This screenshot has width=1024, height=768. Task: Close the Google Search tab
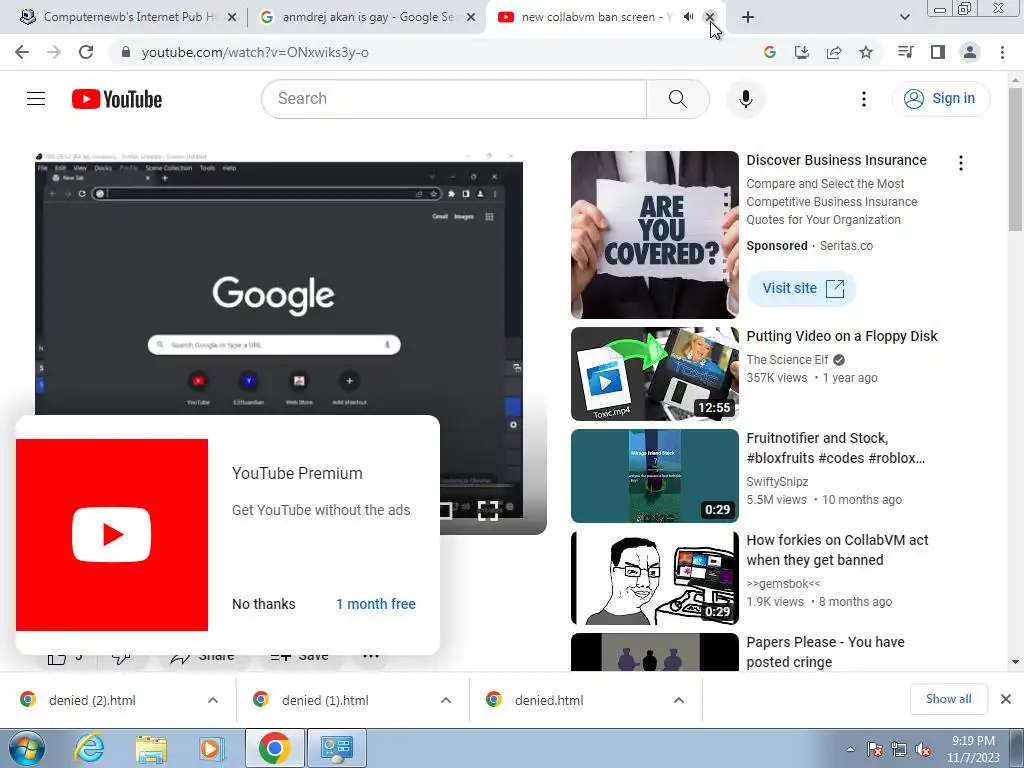[471, 17]
